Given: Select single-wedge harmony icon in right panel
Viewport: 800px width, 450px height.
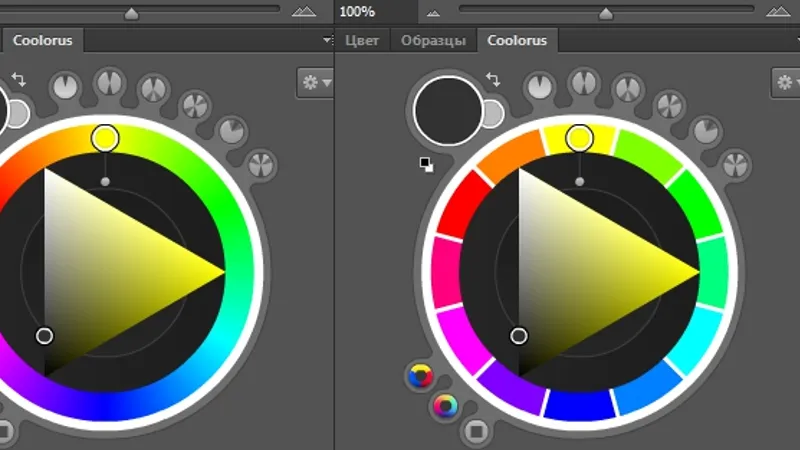Looking at the screenshot, I should coord(540,86).
